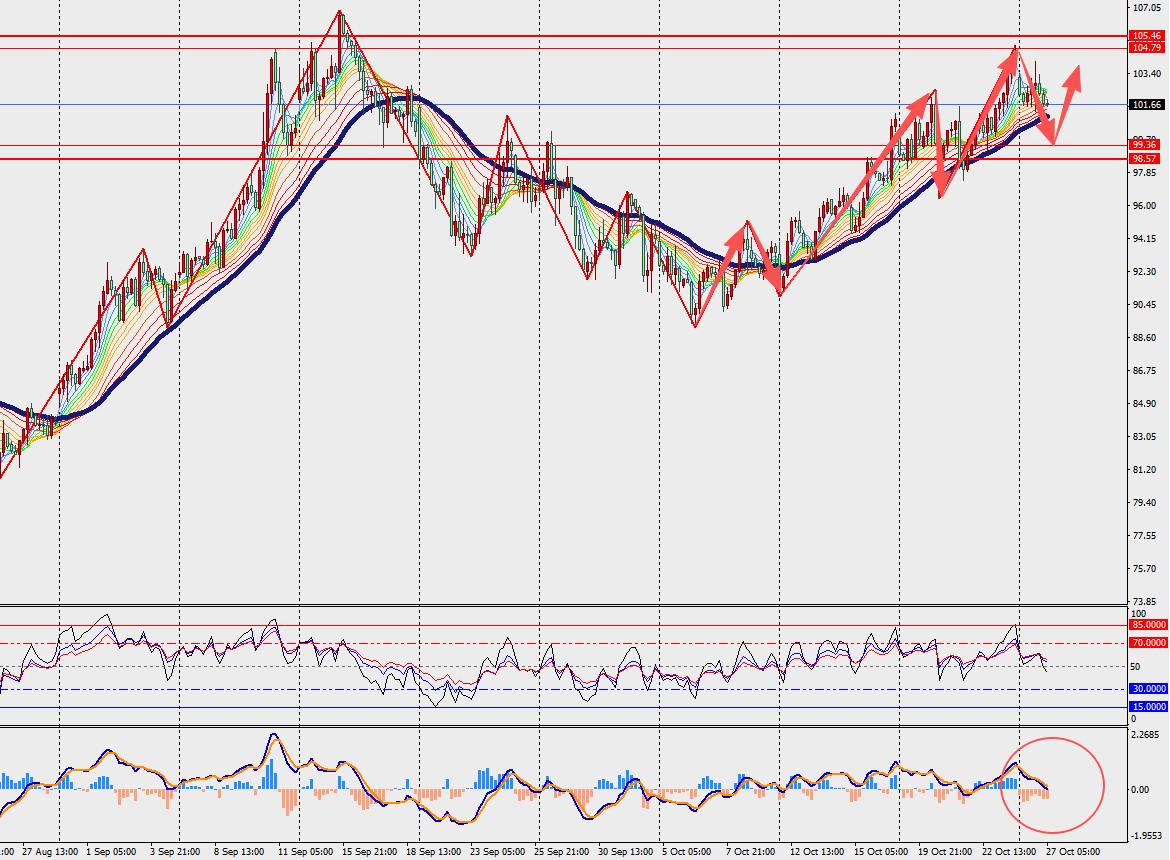This screenshot has height=860, width=1170.
Task: Click the 18 Sep 13:00 date label
Action: [434, 852]
